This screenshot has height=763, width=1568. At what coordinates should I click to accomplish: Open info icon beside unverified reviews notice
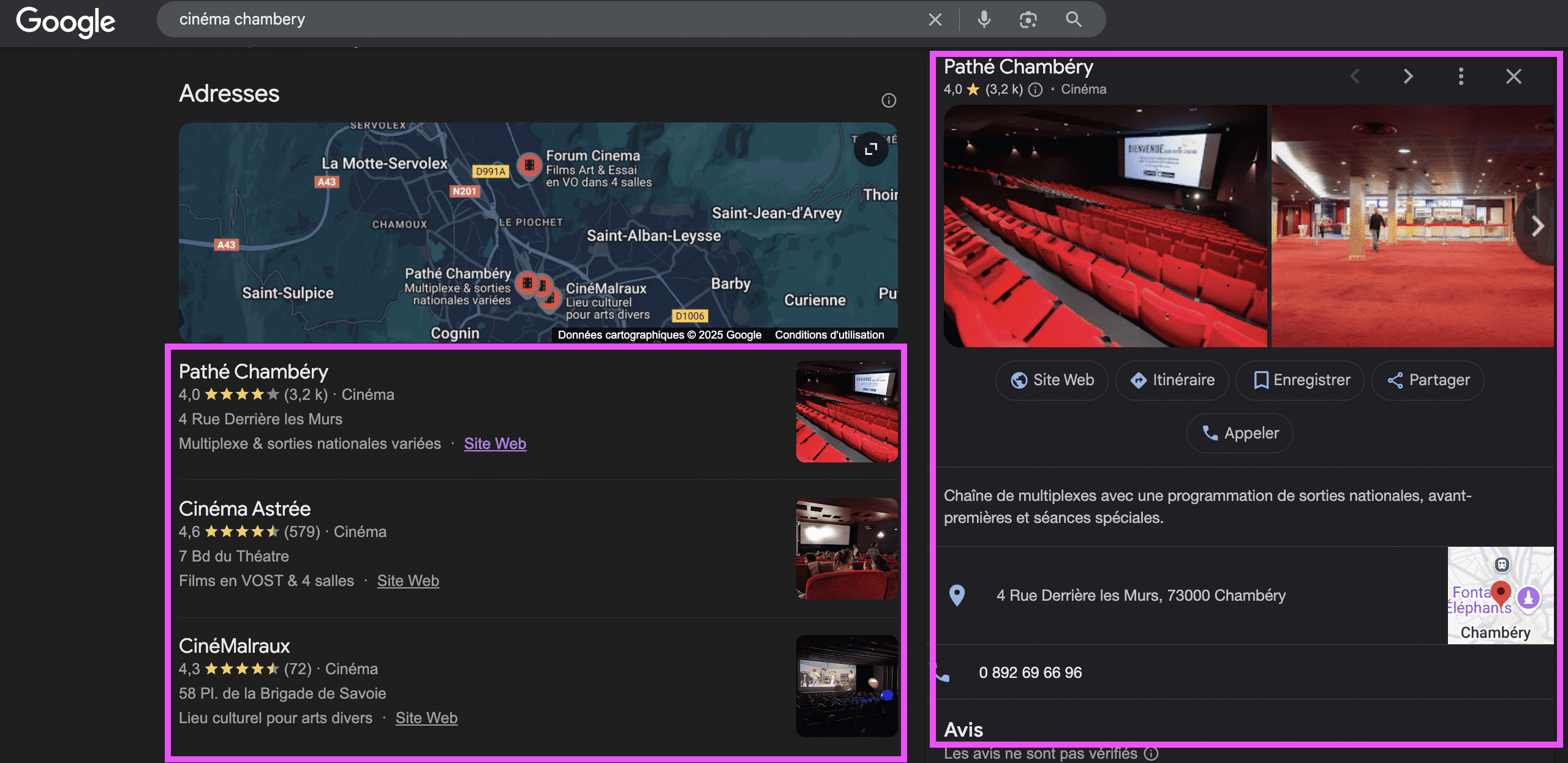[x=1151, y=754]
